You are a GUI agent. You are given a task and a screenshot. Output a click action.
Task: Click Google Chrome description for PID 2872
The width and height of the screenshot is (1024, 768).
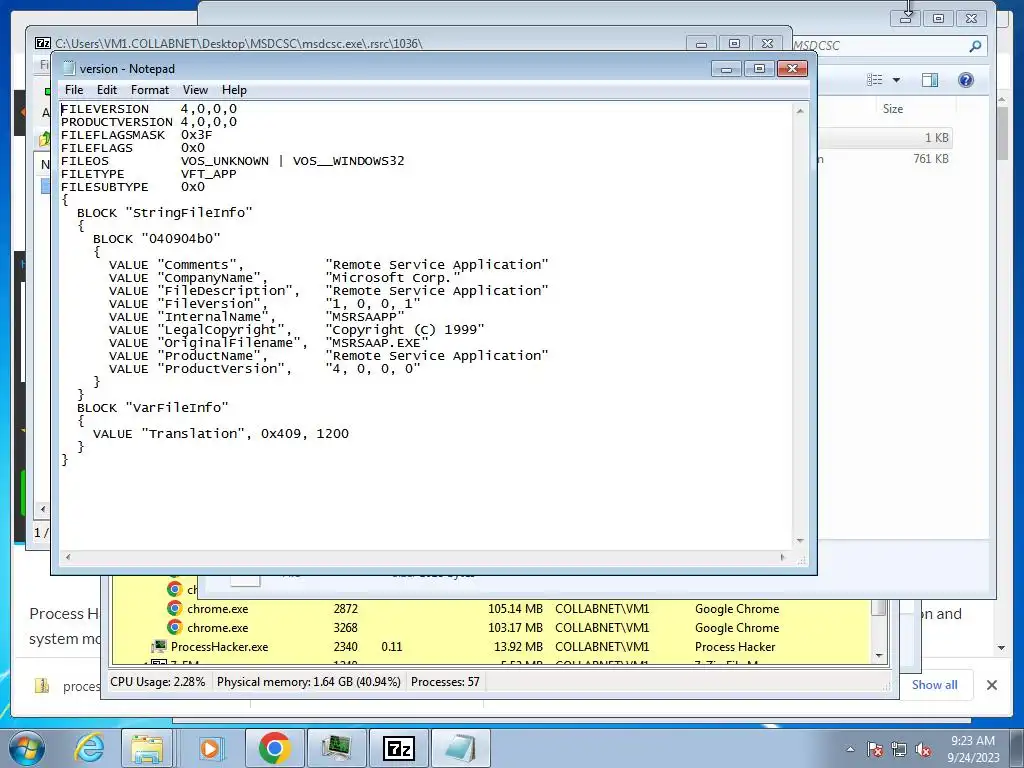point(737,609)
